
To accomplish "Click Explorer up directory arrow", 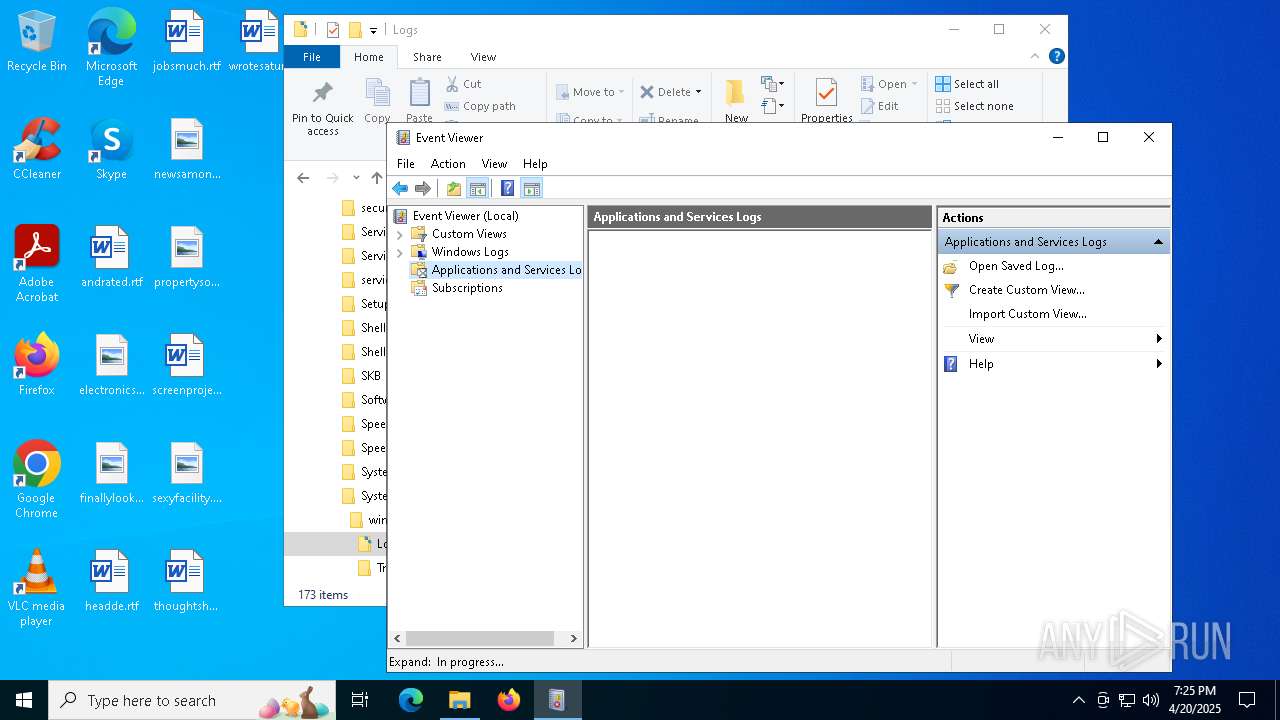I will pyautogui.click(x=377, y=178).
